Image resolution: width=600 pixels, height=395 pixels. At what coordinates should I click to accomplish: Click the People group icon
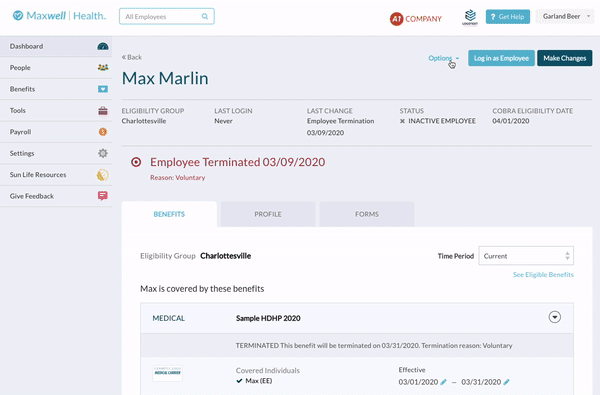pos(103,68)
